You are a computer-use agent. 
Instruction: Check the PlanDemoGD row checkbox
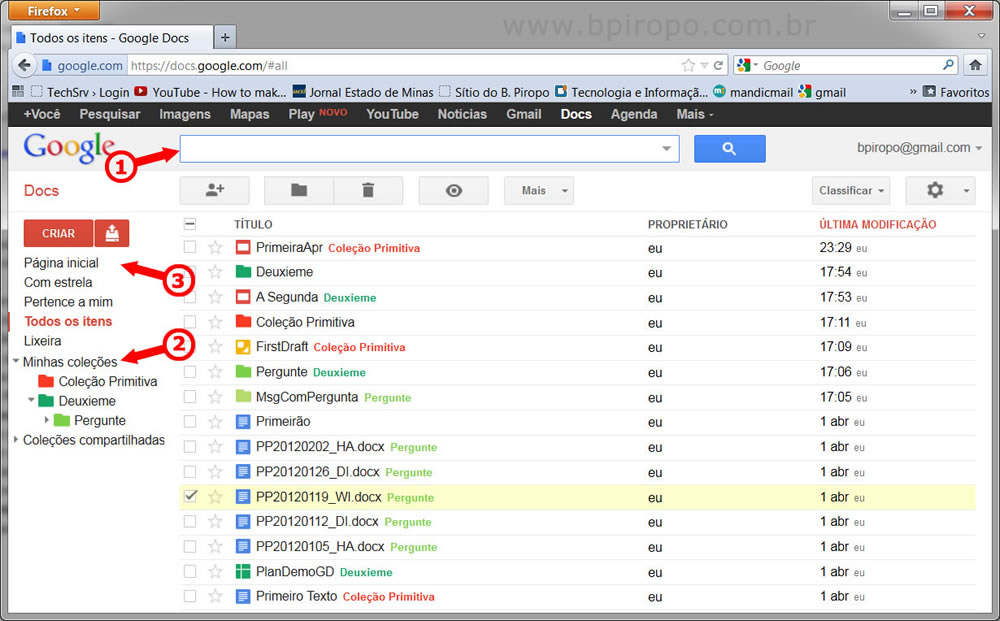tap(190, 571)
